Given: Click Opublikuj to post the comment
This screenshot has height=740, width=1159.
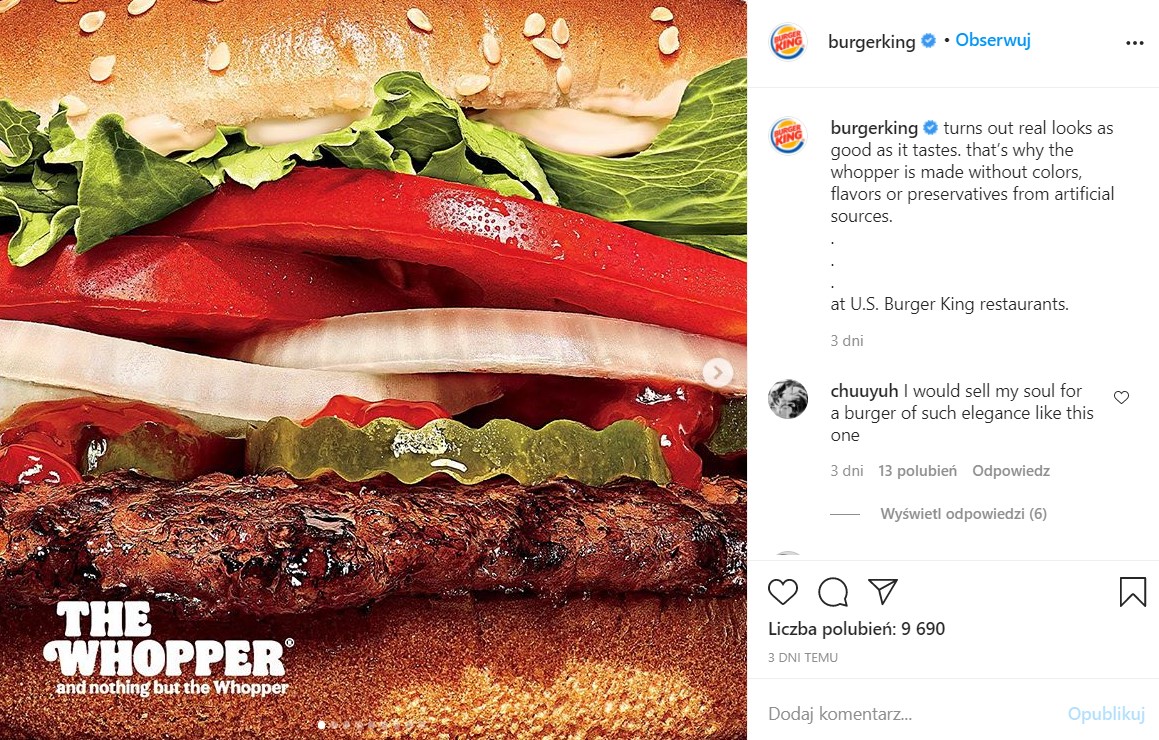Looking at the screenshot, I should click(1106, 713).
